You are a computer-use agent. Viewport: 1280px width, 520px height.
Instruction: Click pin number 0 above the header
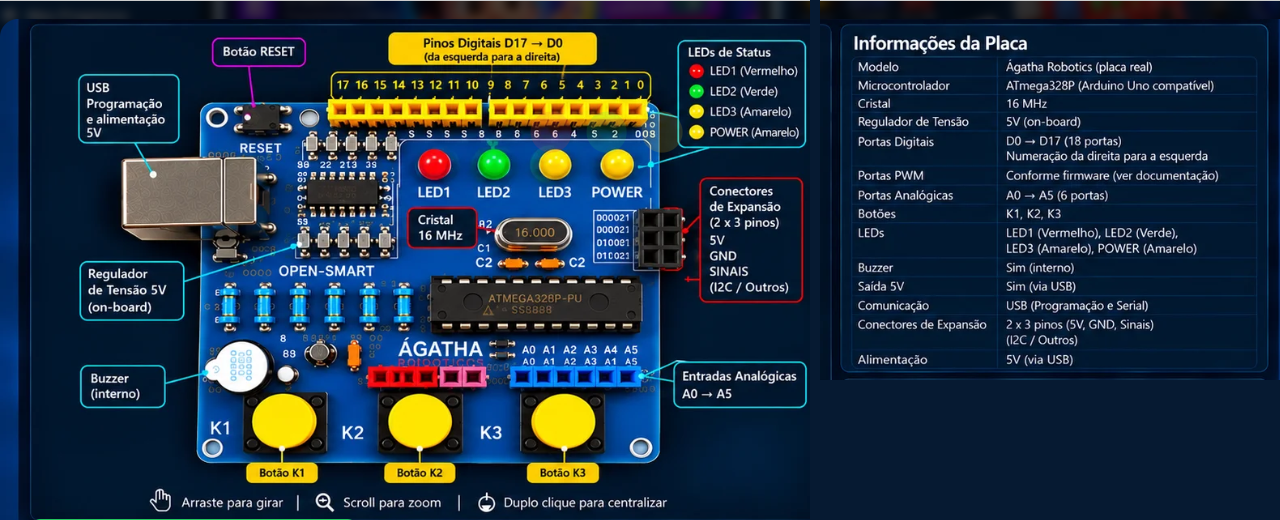[x=640, y=85]
